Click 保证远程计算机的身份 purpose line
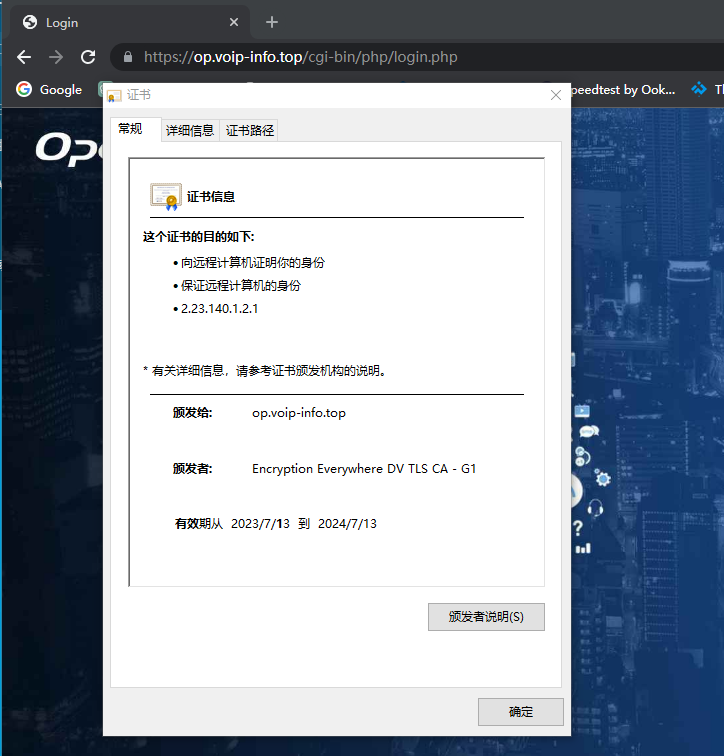 241,285
